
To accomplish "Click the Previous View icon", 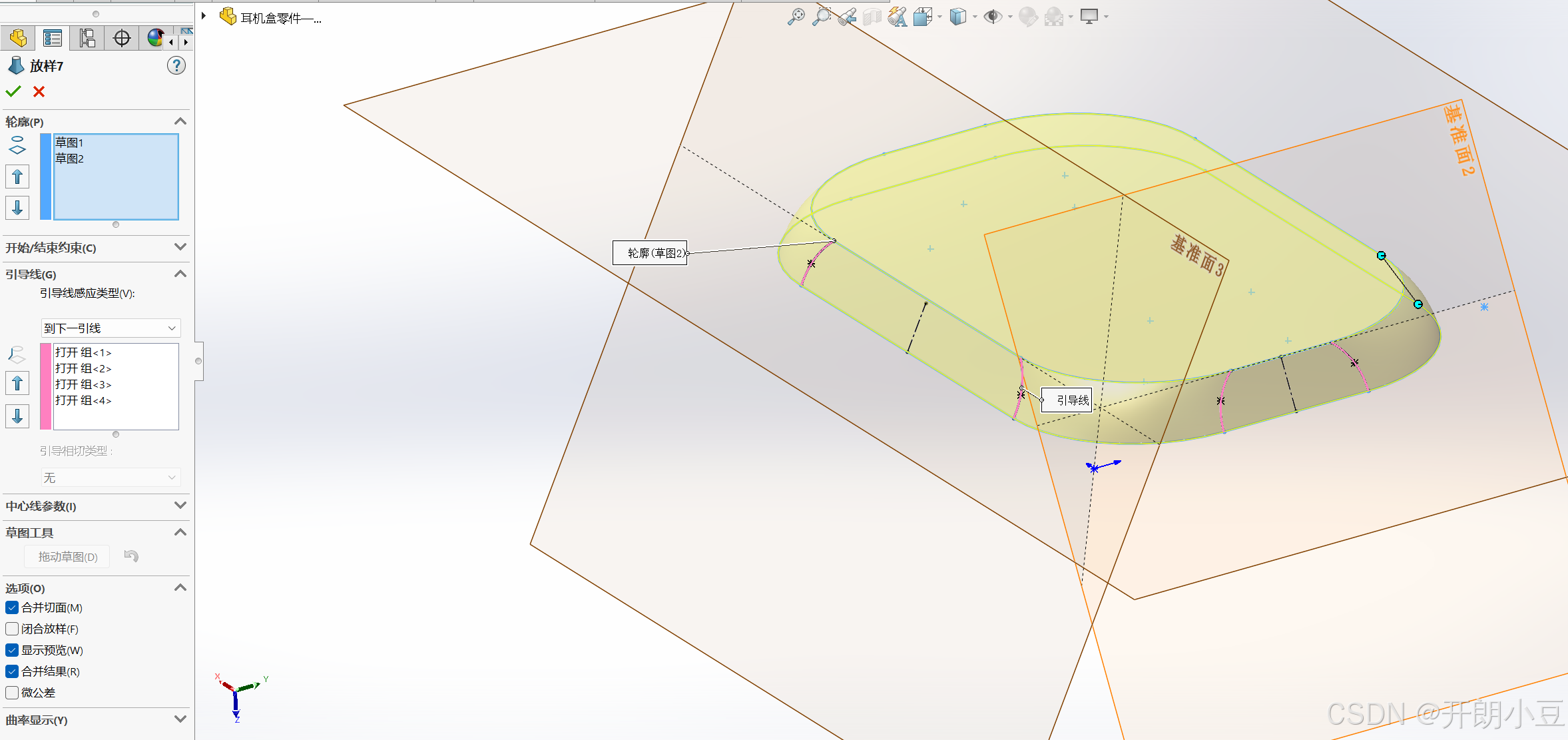I will [x=847, y=17].
